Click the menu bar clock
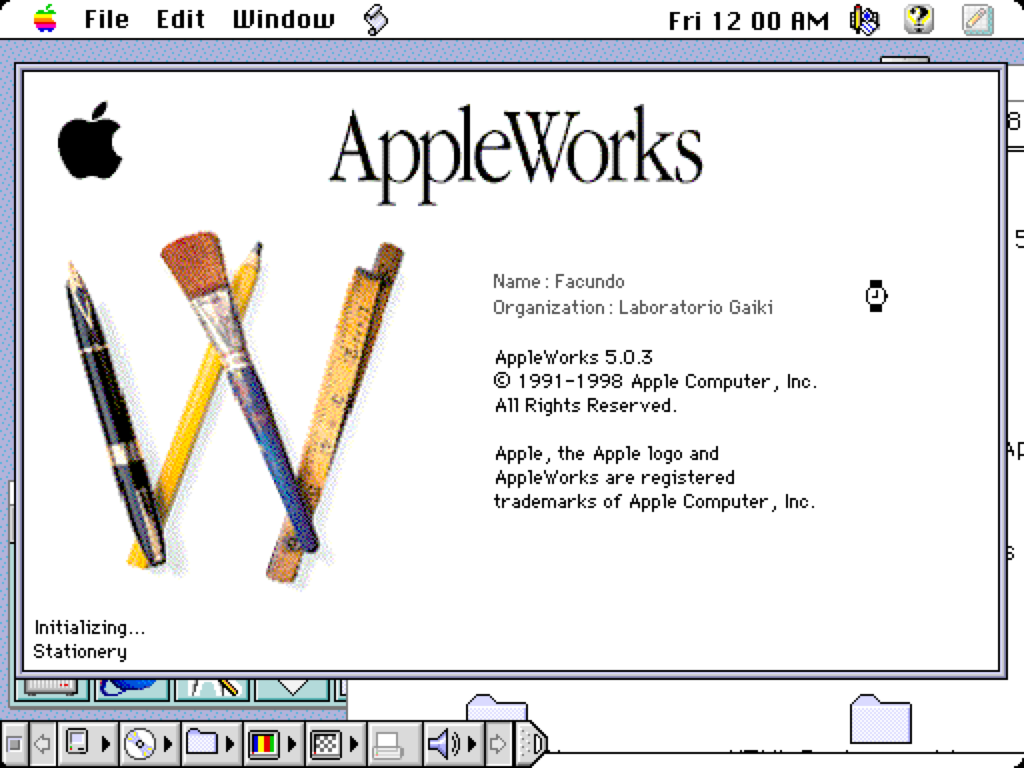 click(x=749, y=20)
